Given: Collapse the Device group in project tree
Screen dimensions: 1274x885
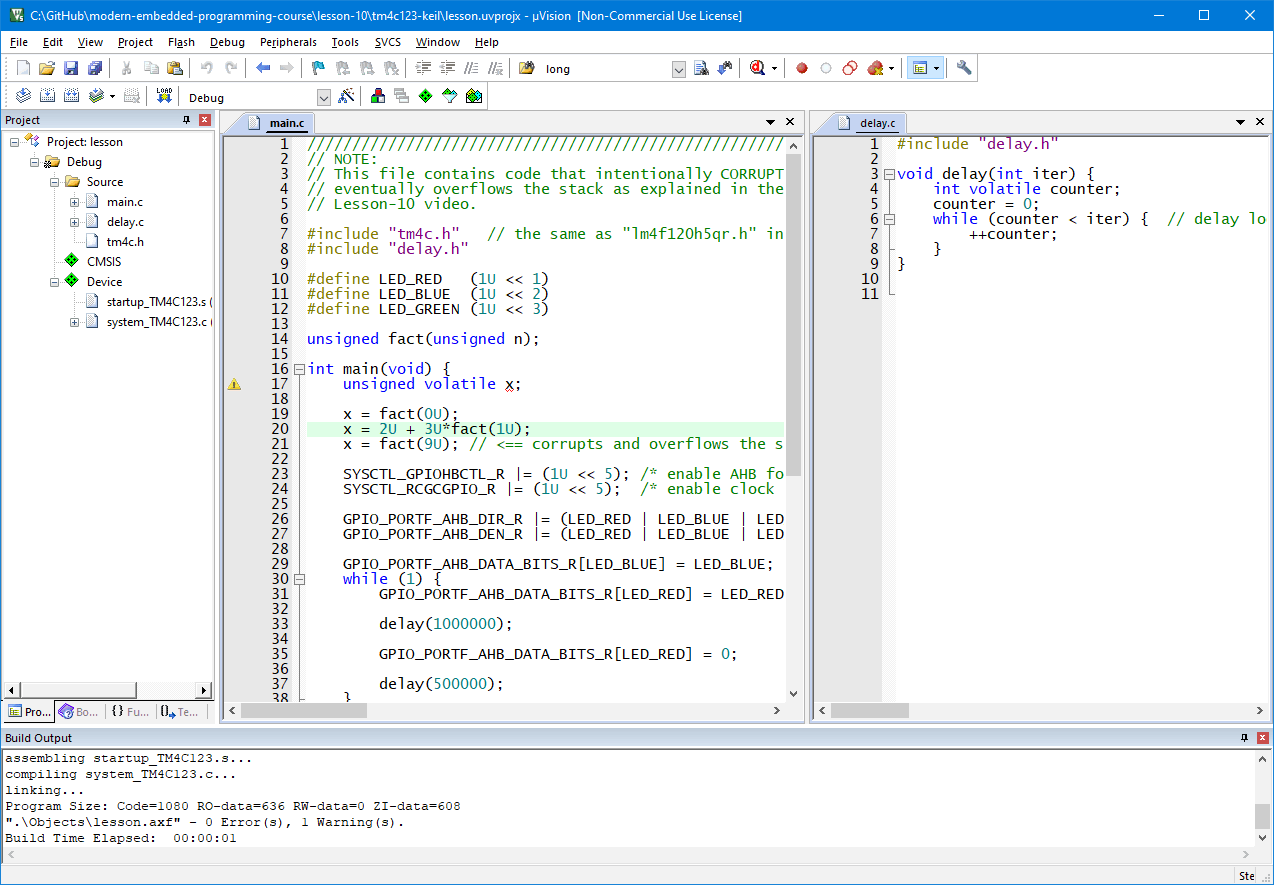Looking at the screenshot, I should click(x=55, y=282).
